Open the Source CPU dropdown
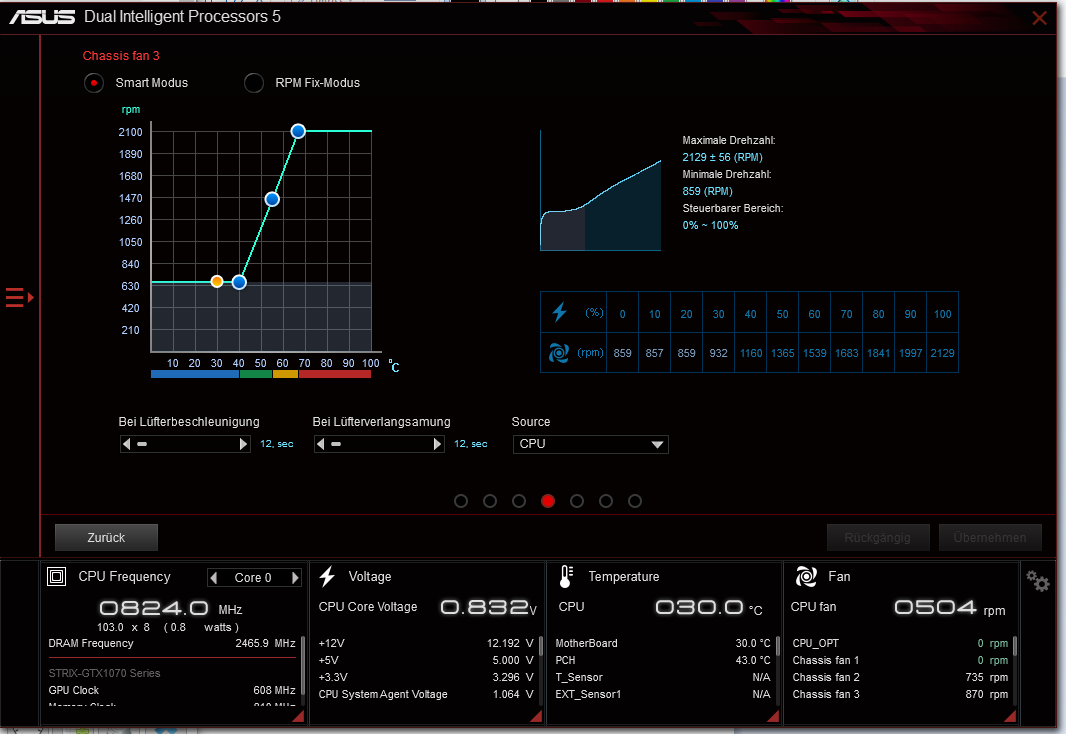1066x734 pixels. (x=590, y=444)
